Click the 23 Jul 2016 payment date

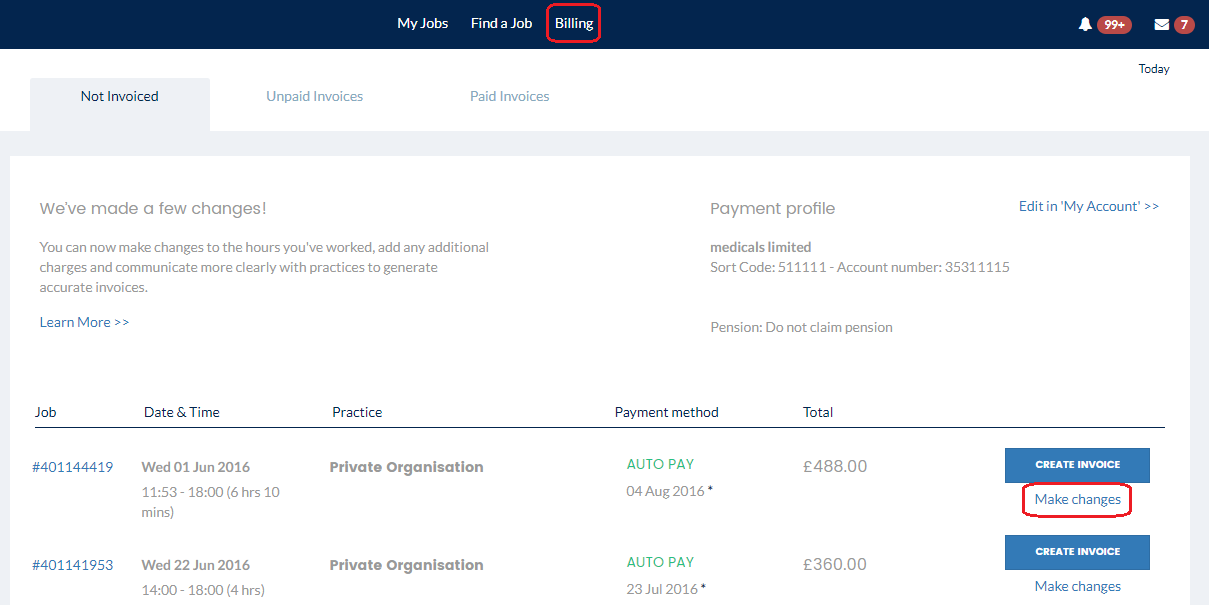[x=663, y=589]
